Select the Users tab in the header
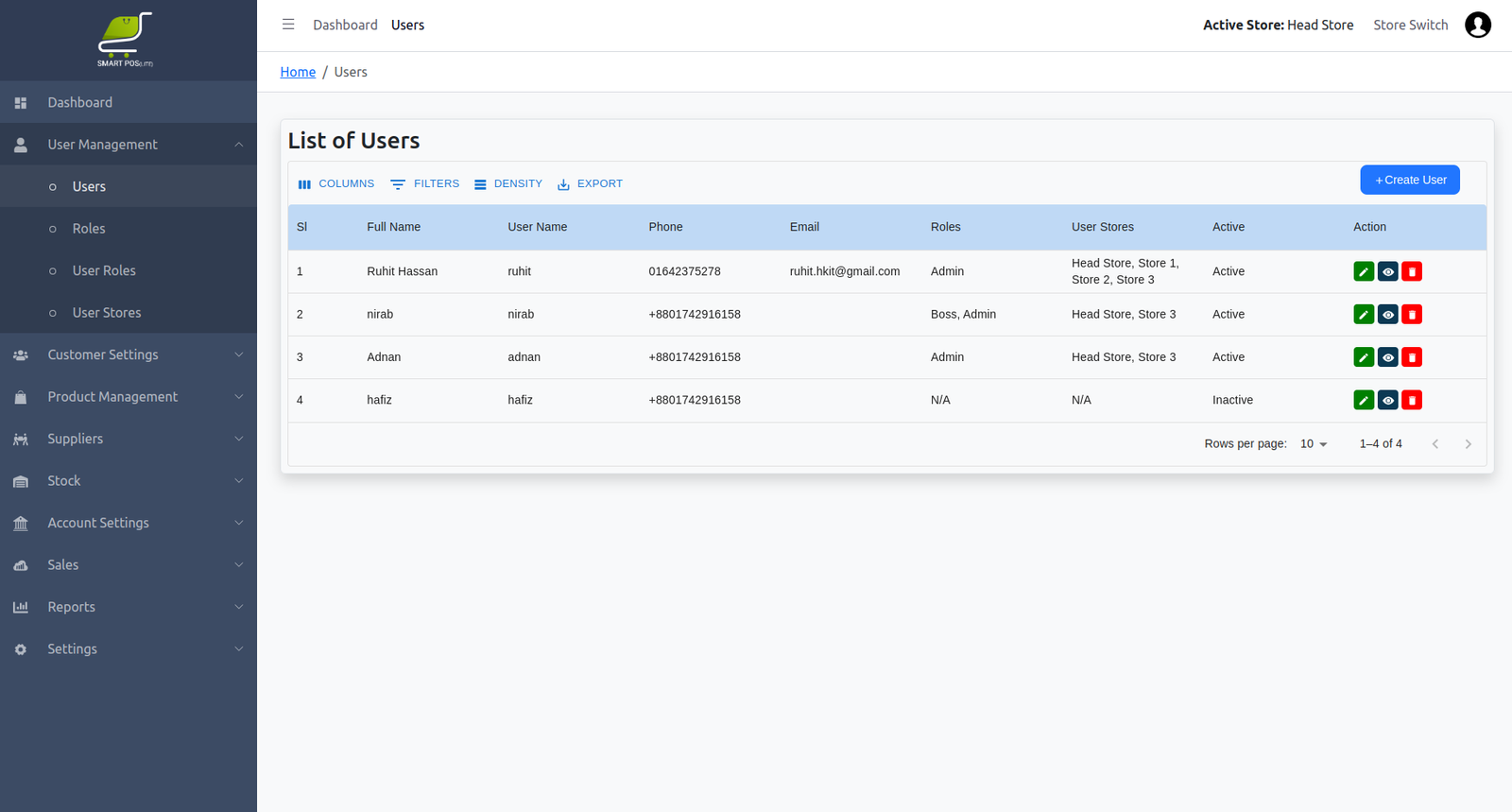Screen dimensions: 1512x812 click(x=407, y=25)
